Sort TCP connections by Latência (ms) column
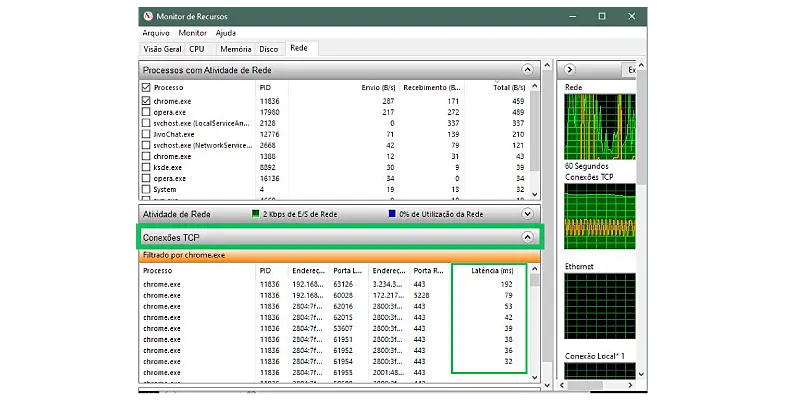This screenshot has width=800, height=400. coord(490,270)
